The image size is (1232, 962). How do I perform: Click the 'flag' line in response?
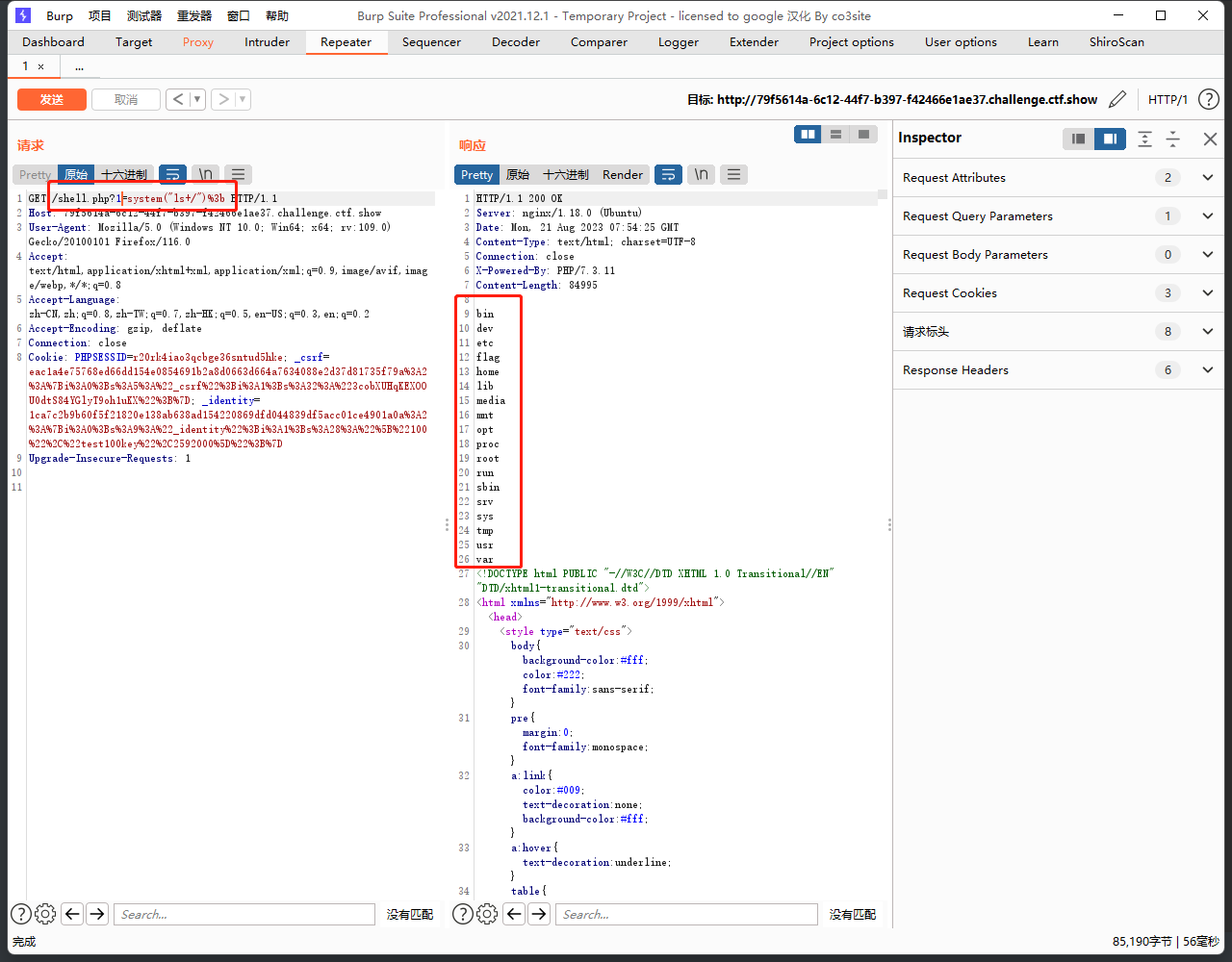click(488, 357)
